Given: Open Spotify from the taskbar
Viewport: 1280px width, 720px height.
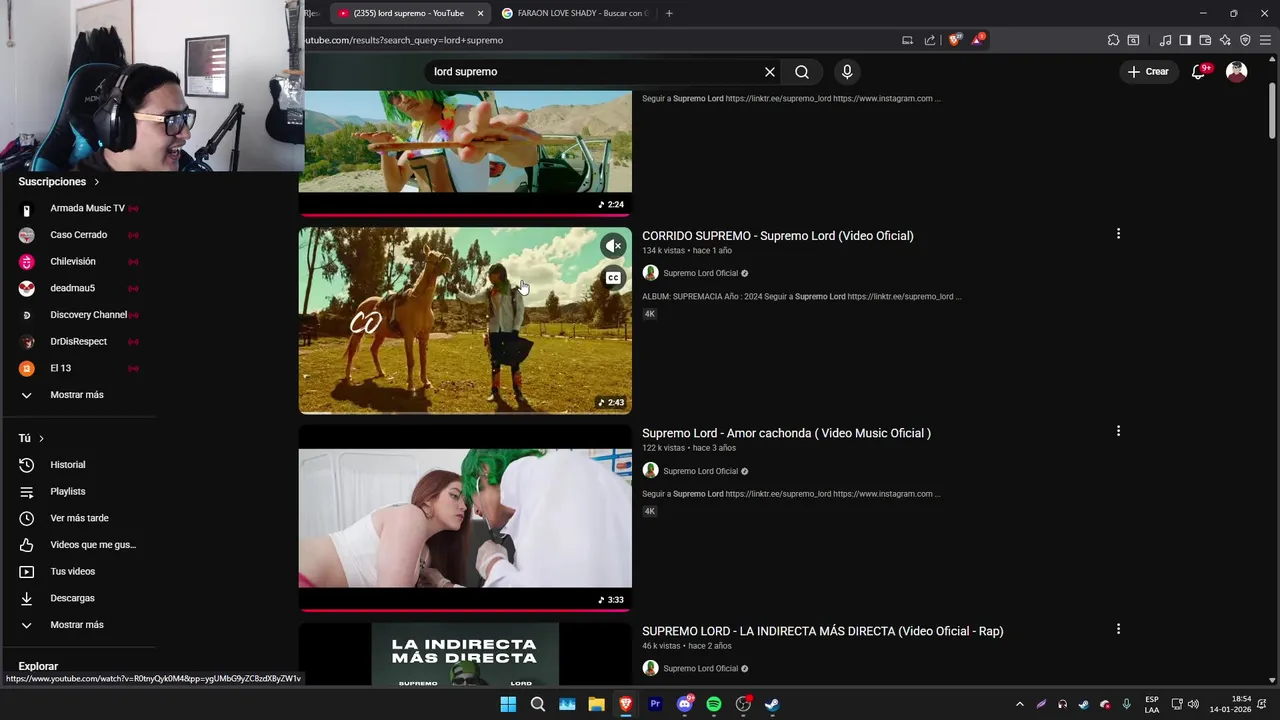Looking at the screenshot, I should [x=714, y=704].
